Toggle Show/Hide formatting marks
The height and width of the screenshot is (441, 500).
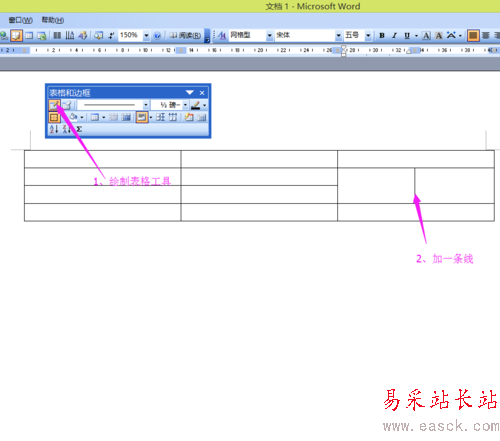(111, 35)
